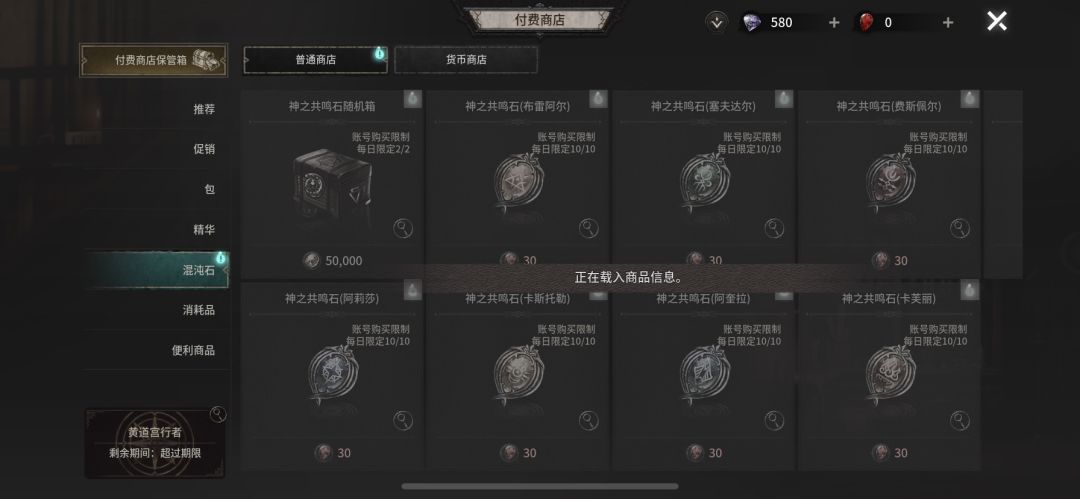Screen dimensions: 1080x499
Task: Click the magnifier icon on 神之共鸣石(卡芙丽)
Action: pos(960,420)
